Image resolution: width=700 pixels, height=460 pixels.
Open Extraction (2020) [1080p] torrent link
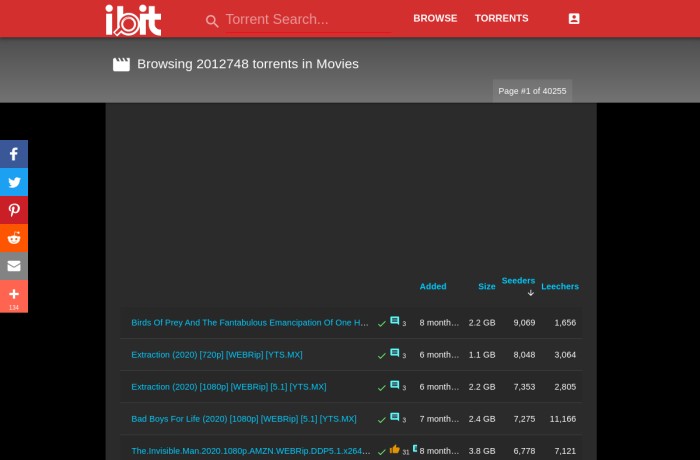tap(229, 387)
